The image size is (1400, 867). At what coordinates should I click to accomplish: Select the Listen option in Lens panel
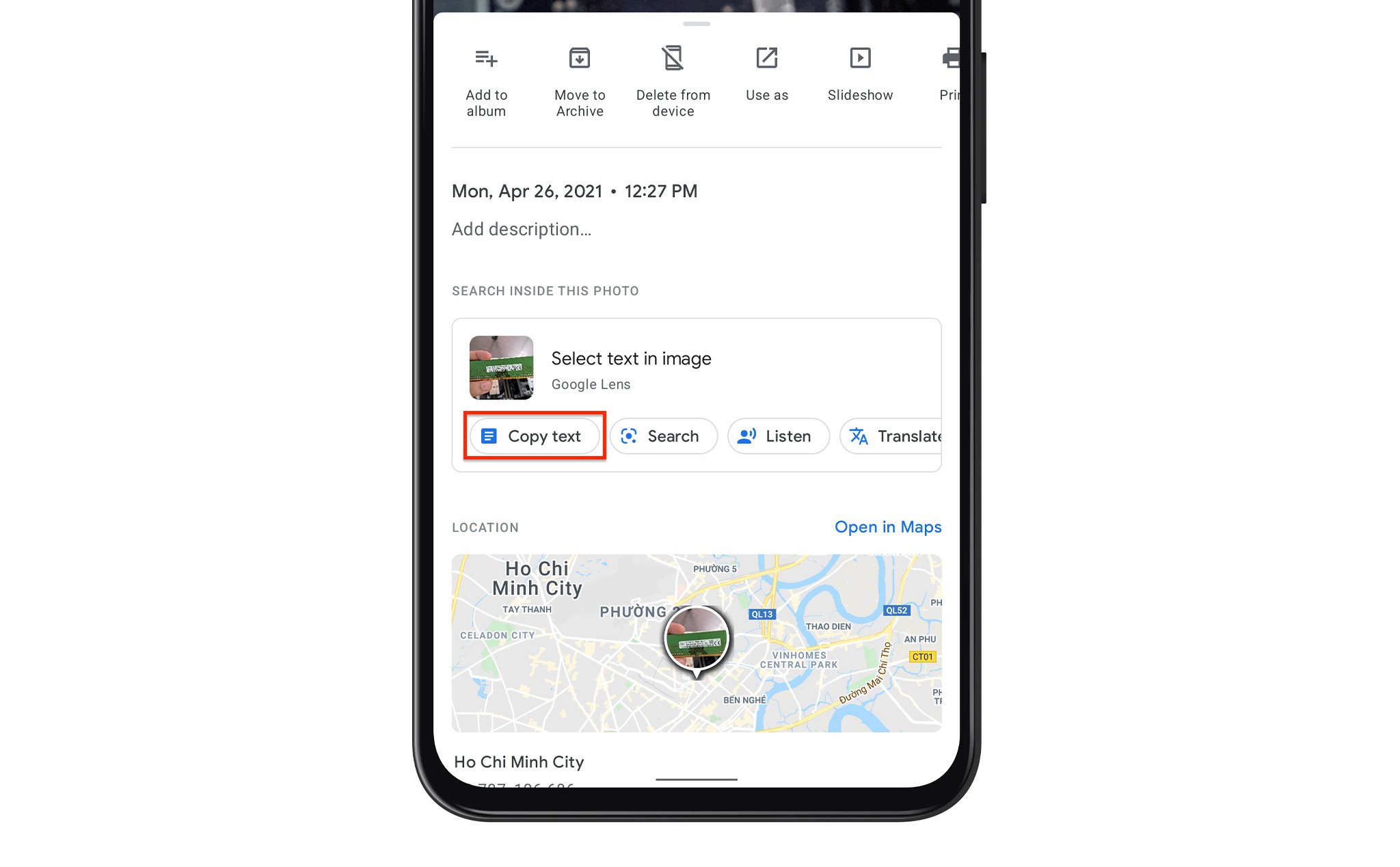(x=778, y=435)
